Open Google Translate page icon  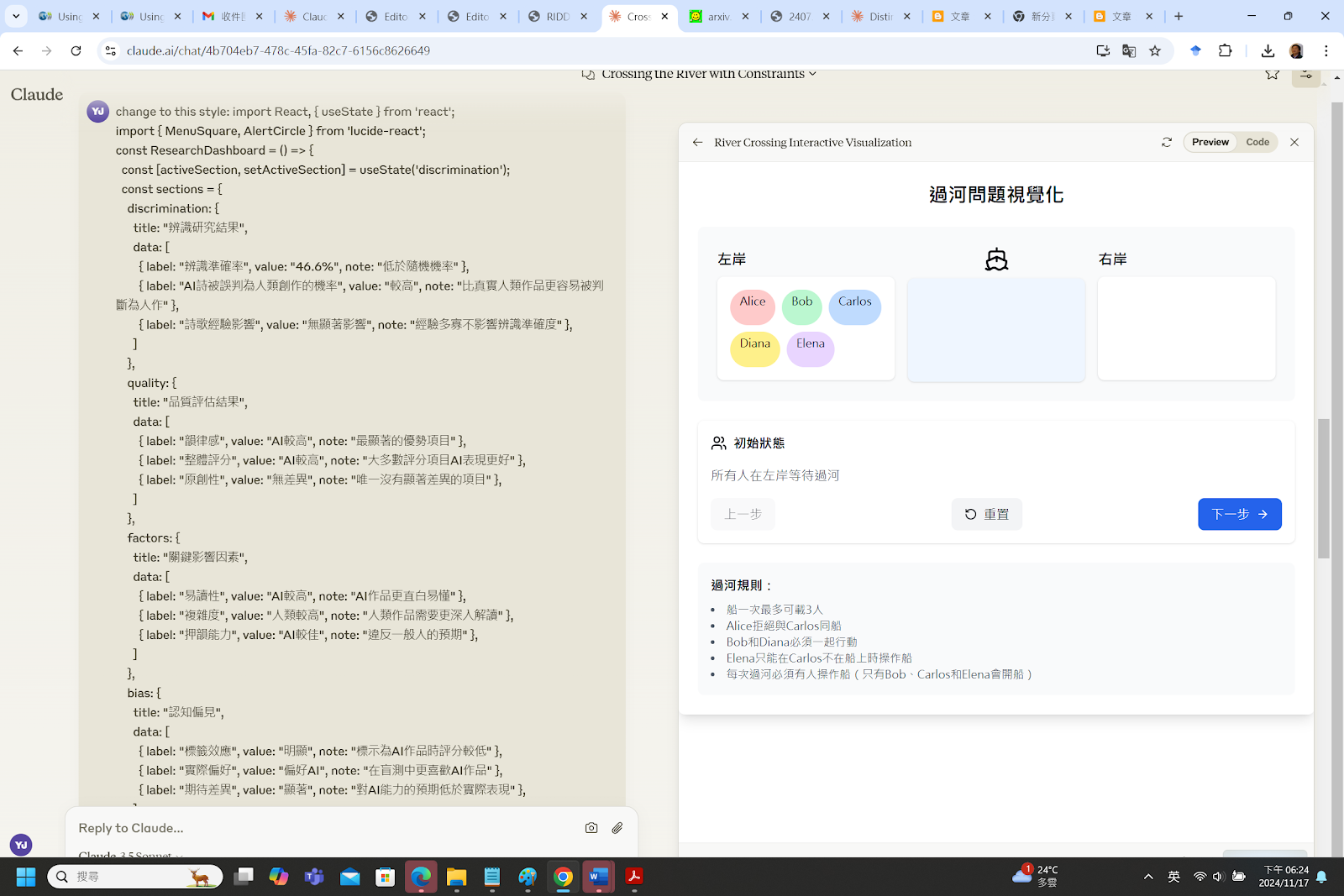point(1129,51)
